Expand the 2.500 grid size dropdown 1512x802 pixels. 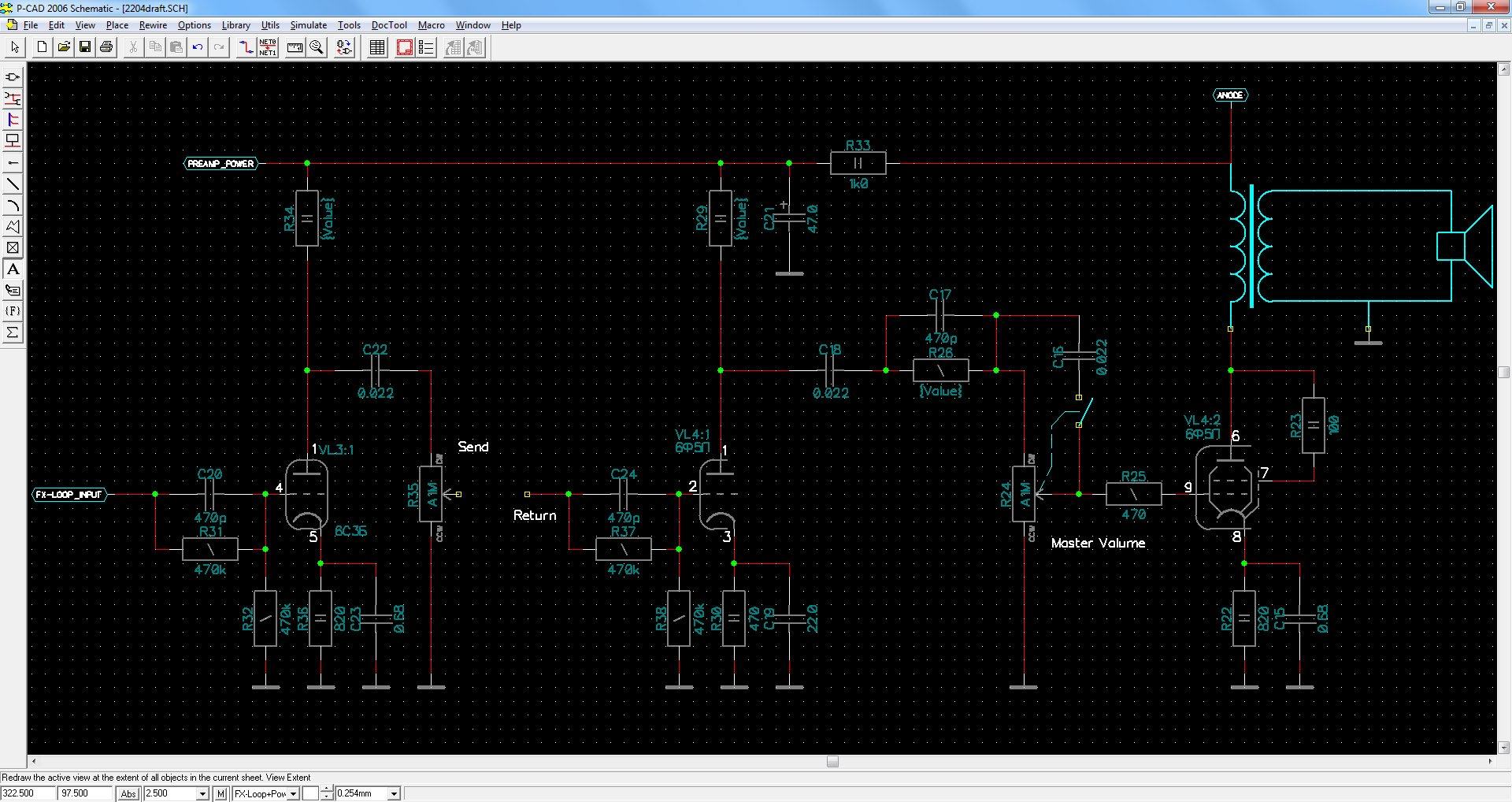202,793
